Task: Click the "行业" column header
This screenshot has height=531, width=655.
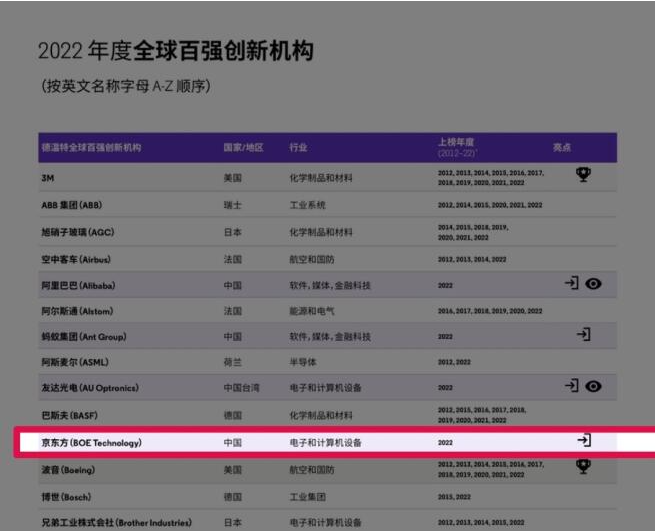Action: click(x=298, y=147)
